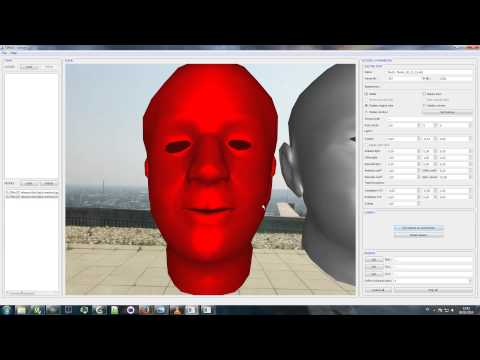Open the white ring icon on the taskbar
The image size is (480, 360).
[x=130, y=310]
